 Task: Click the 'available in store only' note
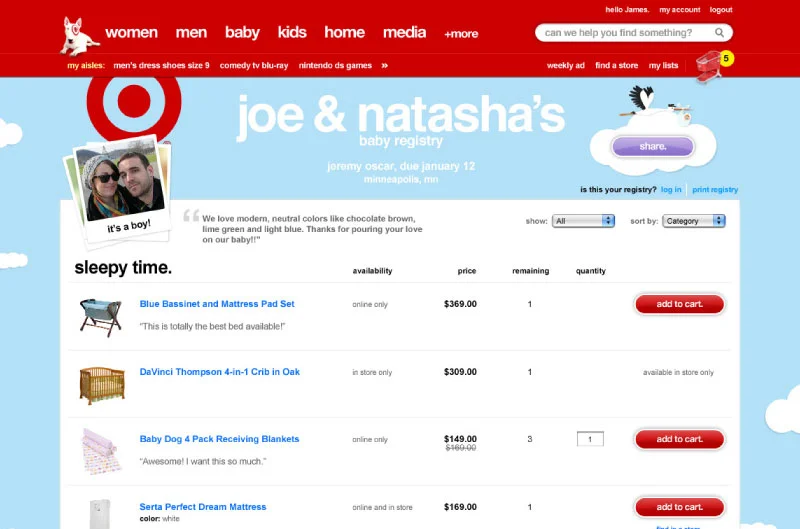coord(678,372)
